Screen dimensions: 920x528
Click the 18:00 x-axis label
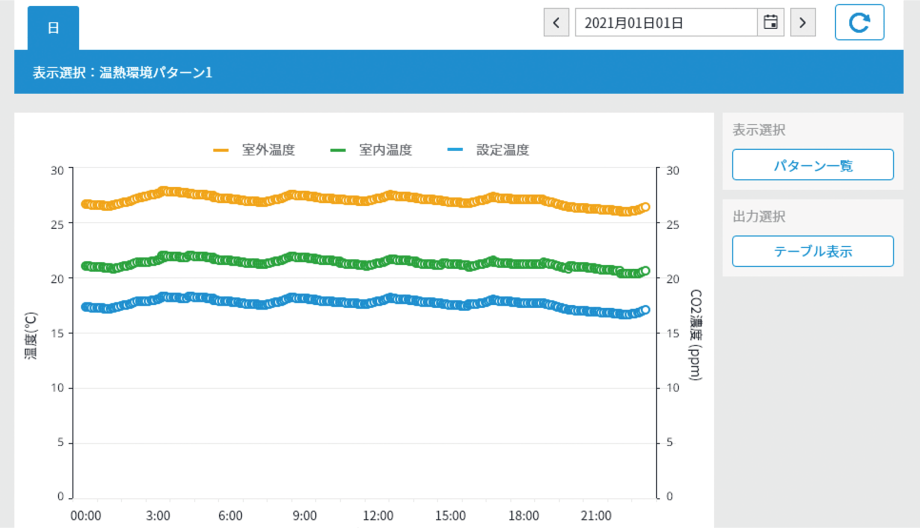point(523,516)
